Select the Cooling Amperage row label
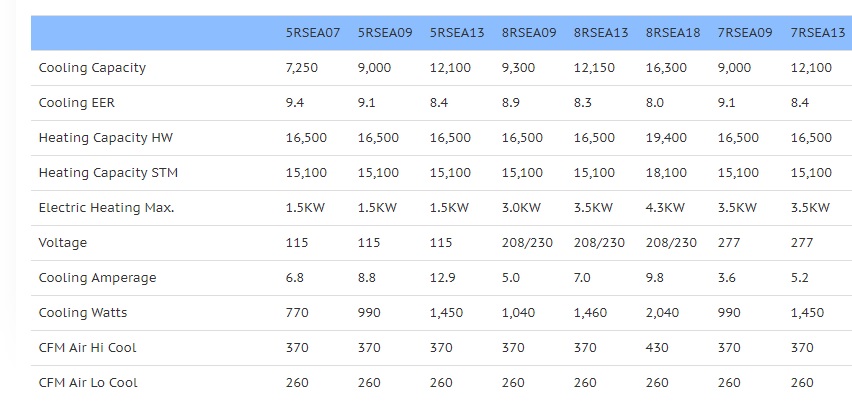 point(97,278)
